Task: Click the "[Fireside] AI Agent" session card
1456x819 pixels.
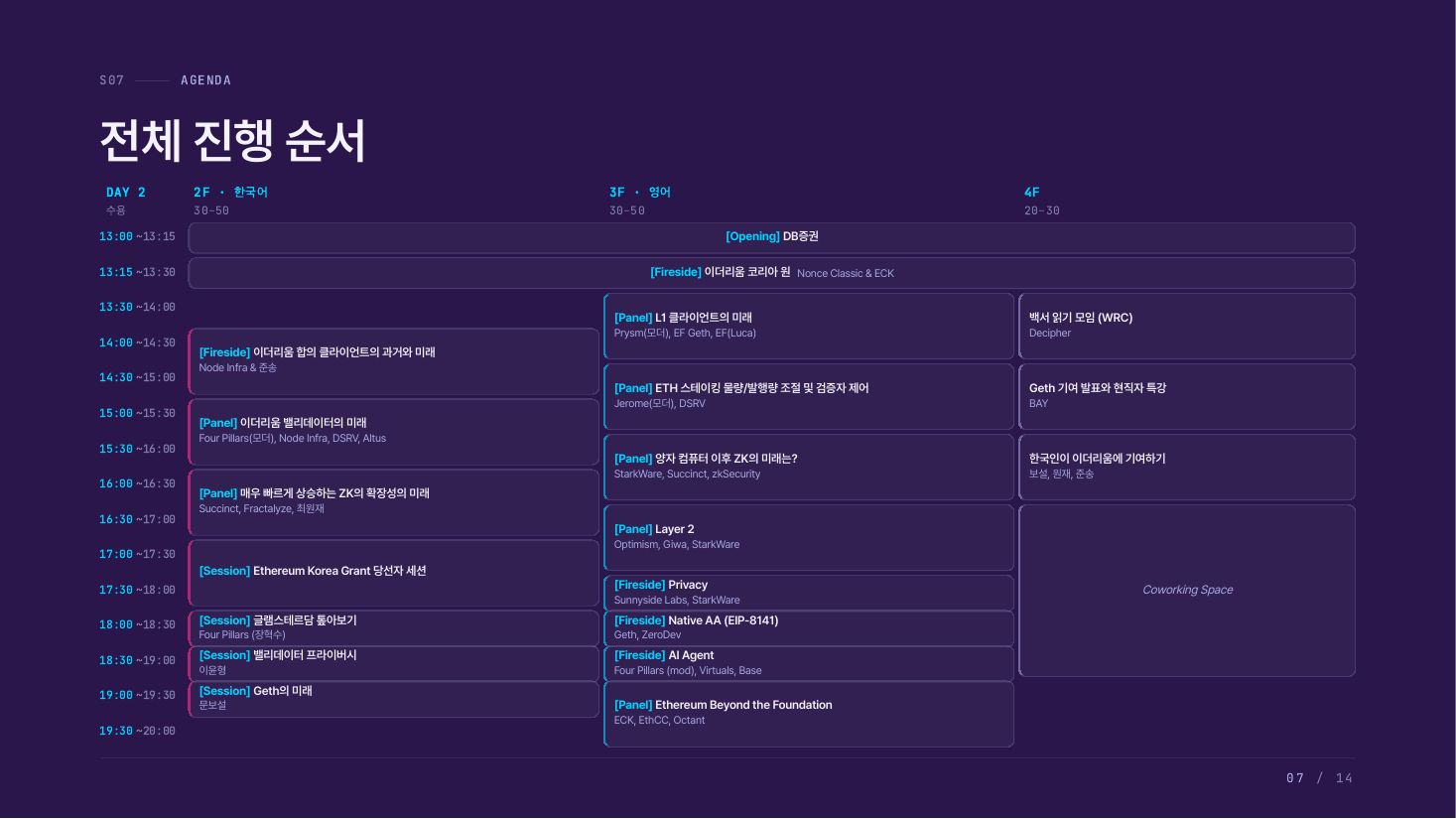Action: (x=809, y=663)
